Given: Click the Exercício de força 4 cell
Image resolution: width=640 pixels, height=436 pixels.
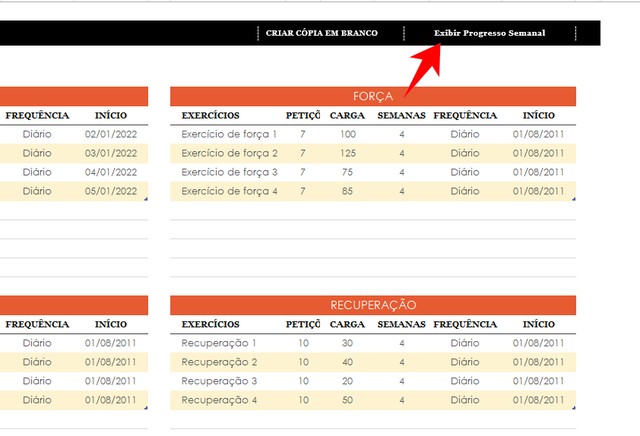Looking at the screenshot, I should click(229, 191).
